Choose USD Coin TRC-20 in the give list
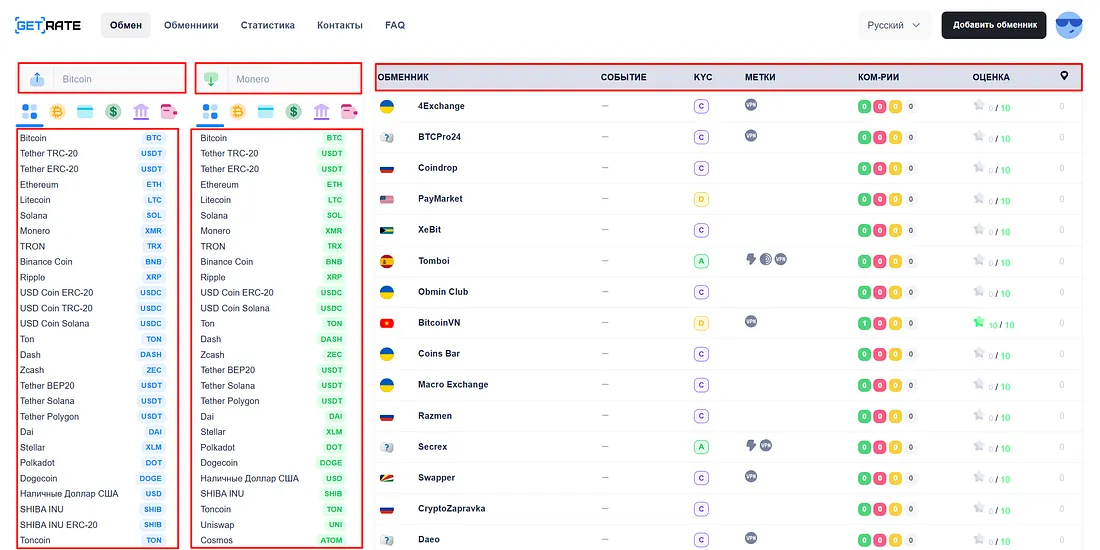 tap(93, 308)
